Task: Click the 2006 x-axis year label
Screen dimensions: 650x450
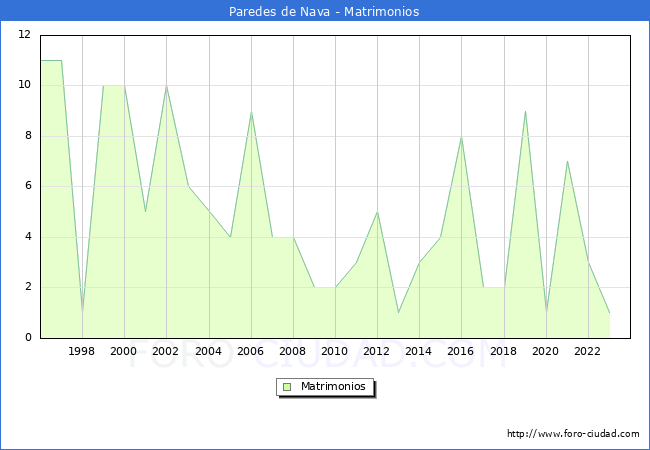Action: click(251, 351)
